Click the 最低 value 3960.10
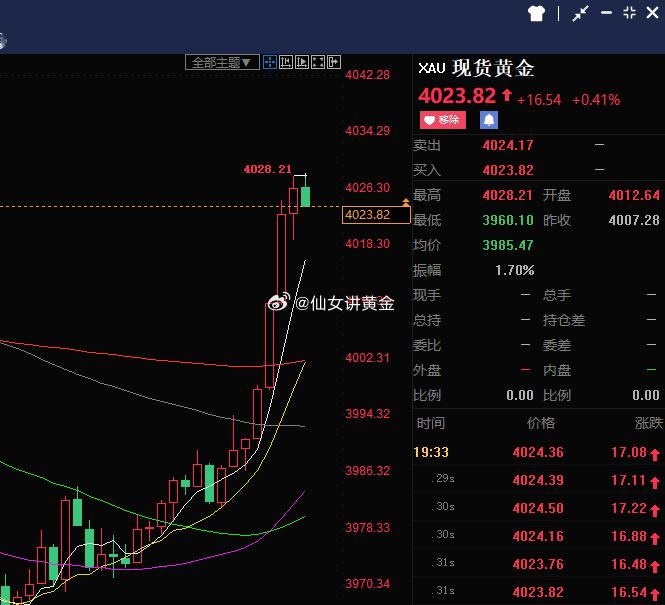This screenshot has width=665, height=605. click(508, 220)
